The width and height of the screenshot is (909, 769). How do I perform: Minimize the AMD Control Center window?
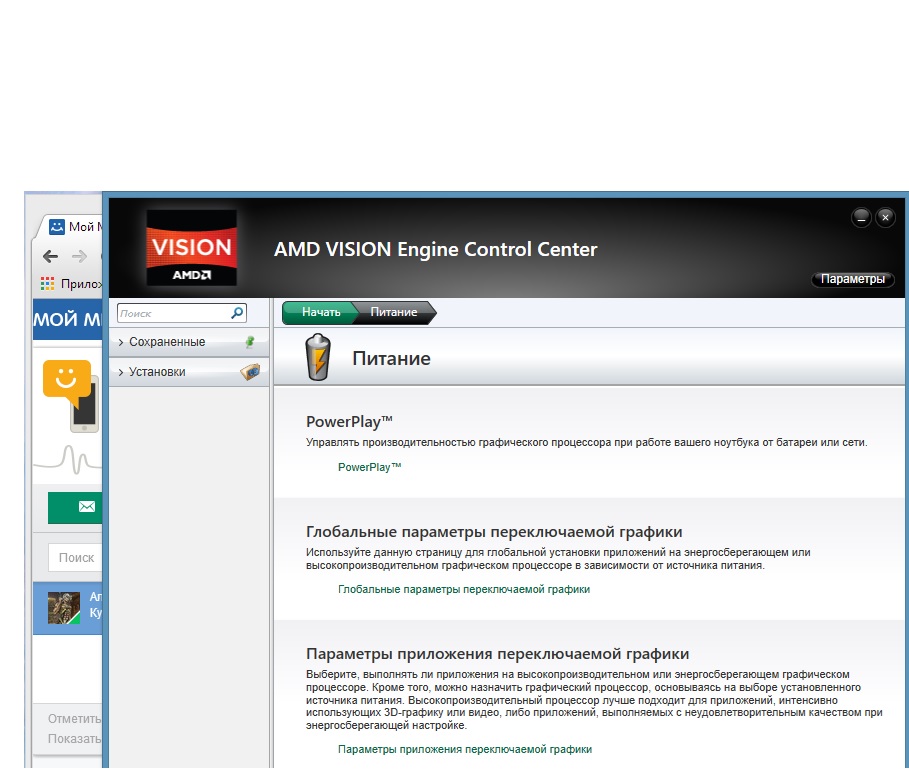861,218
